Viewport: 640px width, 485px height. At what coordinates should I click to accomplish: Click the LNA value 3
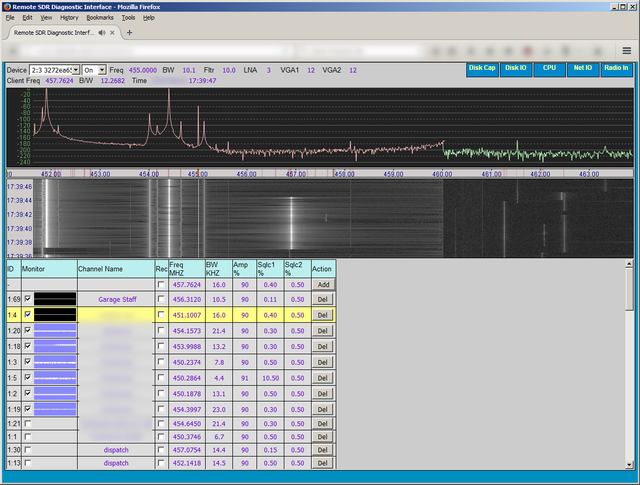coord(269,70)
